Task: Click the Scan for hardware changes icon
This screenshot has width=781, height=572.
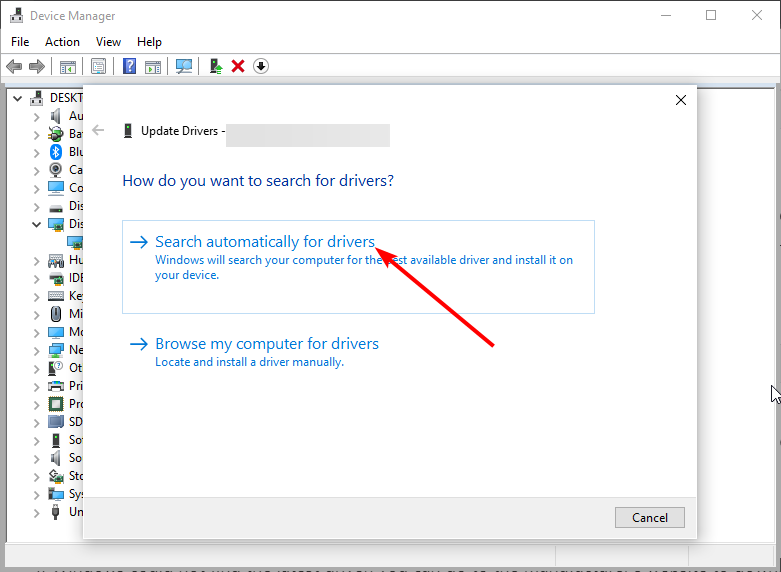Action: click(x=184, y=66)
